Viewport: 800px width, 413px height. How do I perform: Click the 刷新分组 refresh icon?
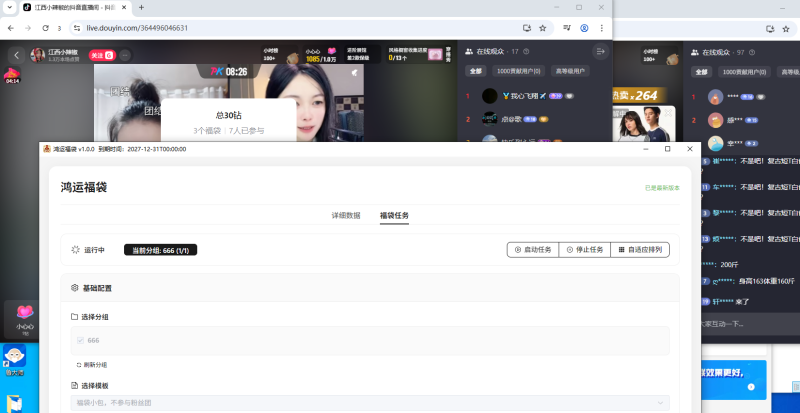[79, 365]
